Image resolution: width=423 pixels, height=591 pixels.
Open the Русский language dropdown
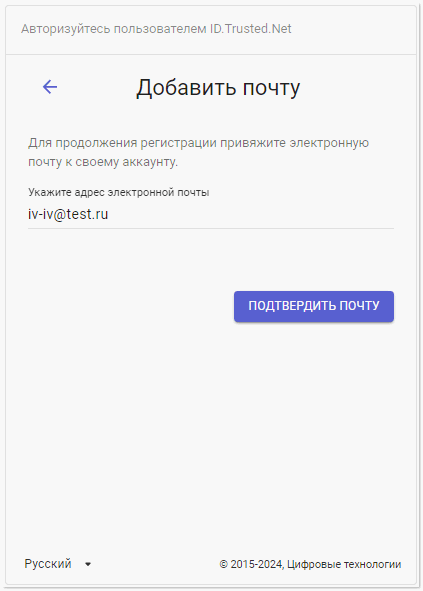(x=58, y=564)
